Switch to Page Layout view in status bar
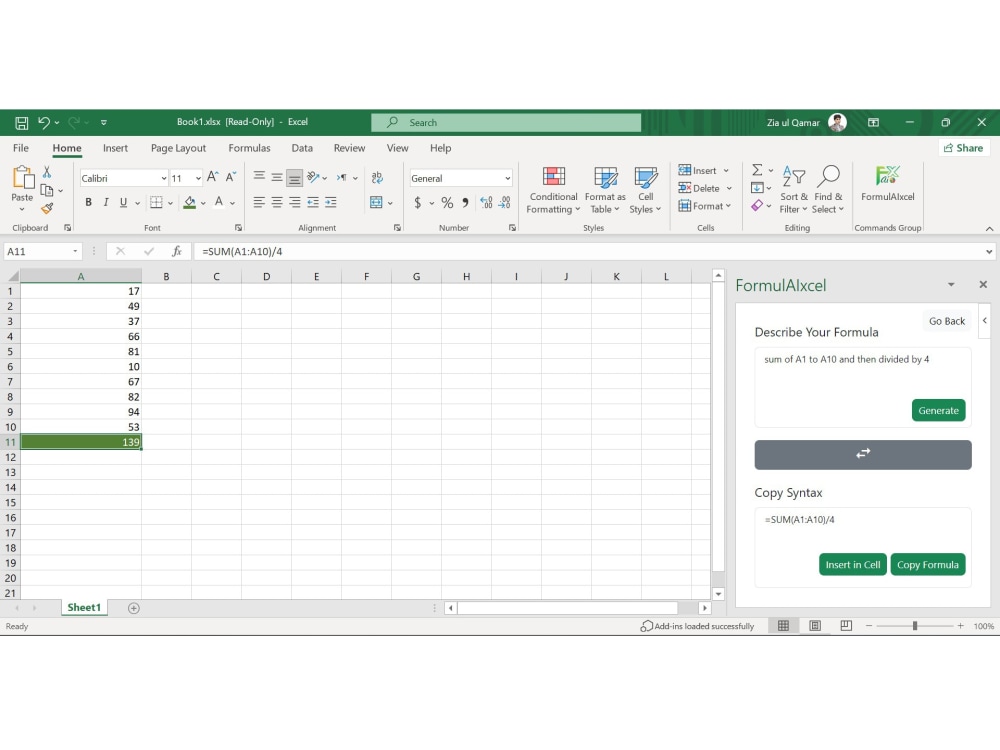This screenshot has height=750, width=1000. click(815, 626)
